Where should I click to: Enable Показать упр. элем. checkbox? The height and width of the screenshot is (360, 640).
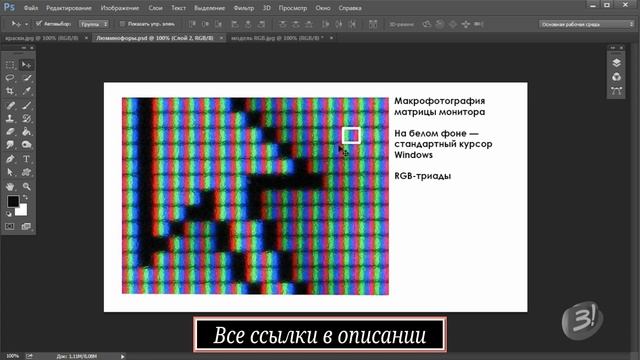coord(122,24)
